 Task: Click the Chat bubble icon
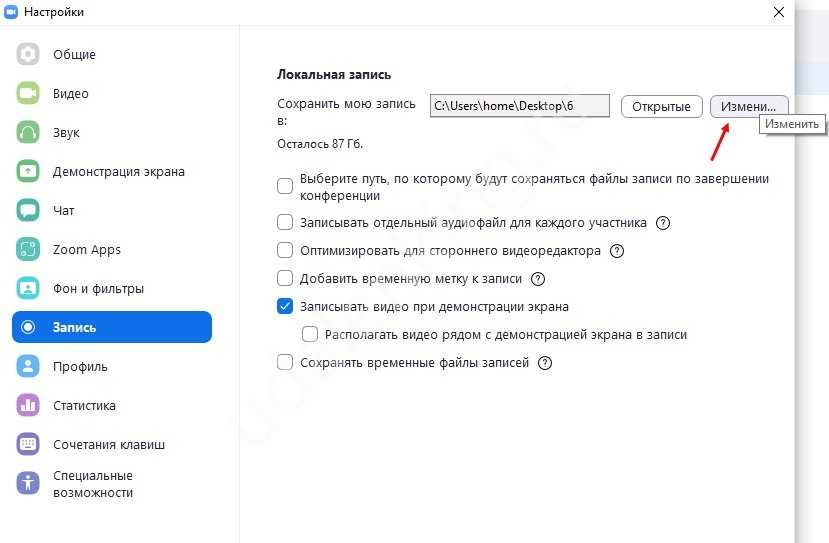click(x=28, y=210)
